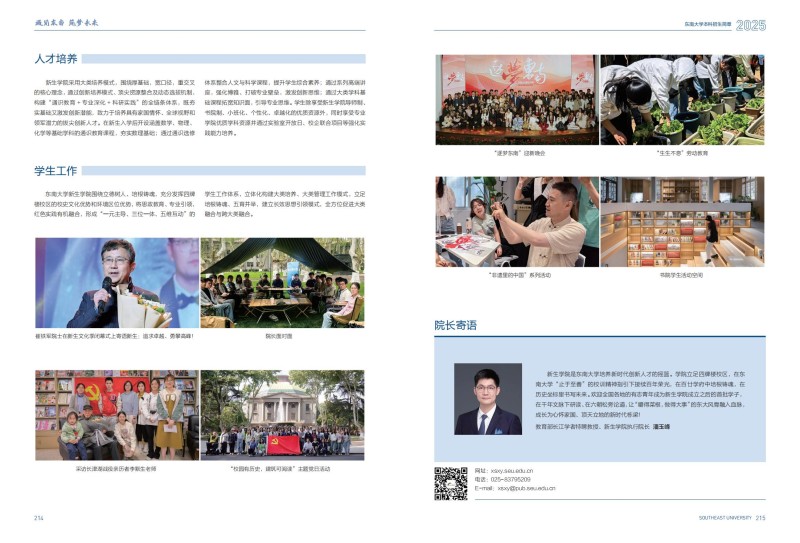Click the dean's portrait photo
800x543 pixels.
click(x=487, y=399)
